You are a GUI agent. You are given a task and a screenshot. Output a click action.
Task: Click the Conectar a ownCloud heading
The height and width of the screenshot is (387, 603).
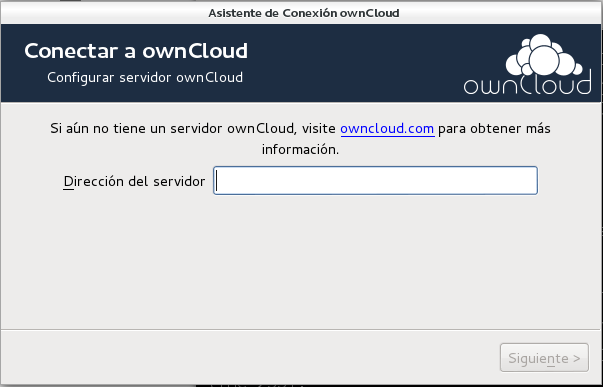pos(136,51)
